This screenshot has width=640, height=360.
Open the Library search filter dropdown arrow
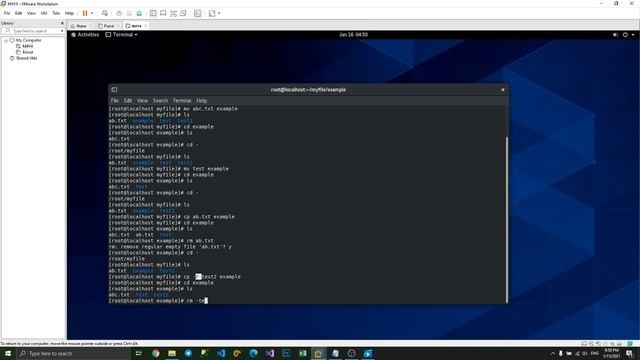[x=62, y=31]
